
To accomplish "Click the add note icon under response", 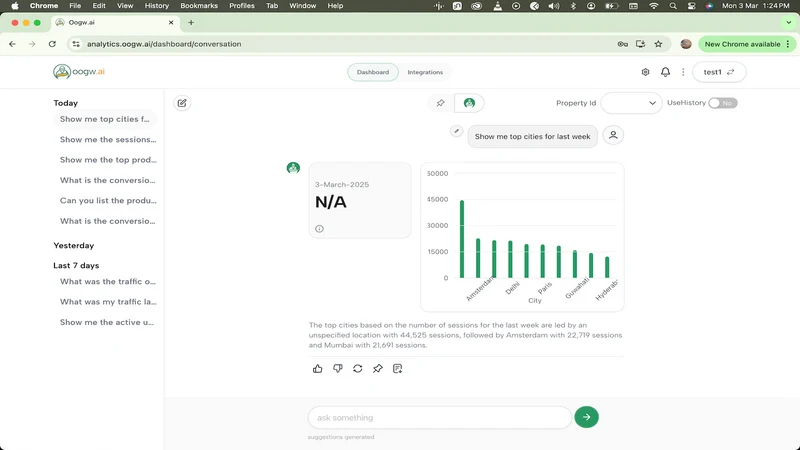I will 397,368.
